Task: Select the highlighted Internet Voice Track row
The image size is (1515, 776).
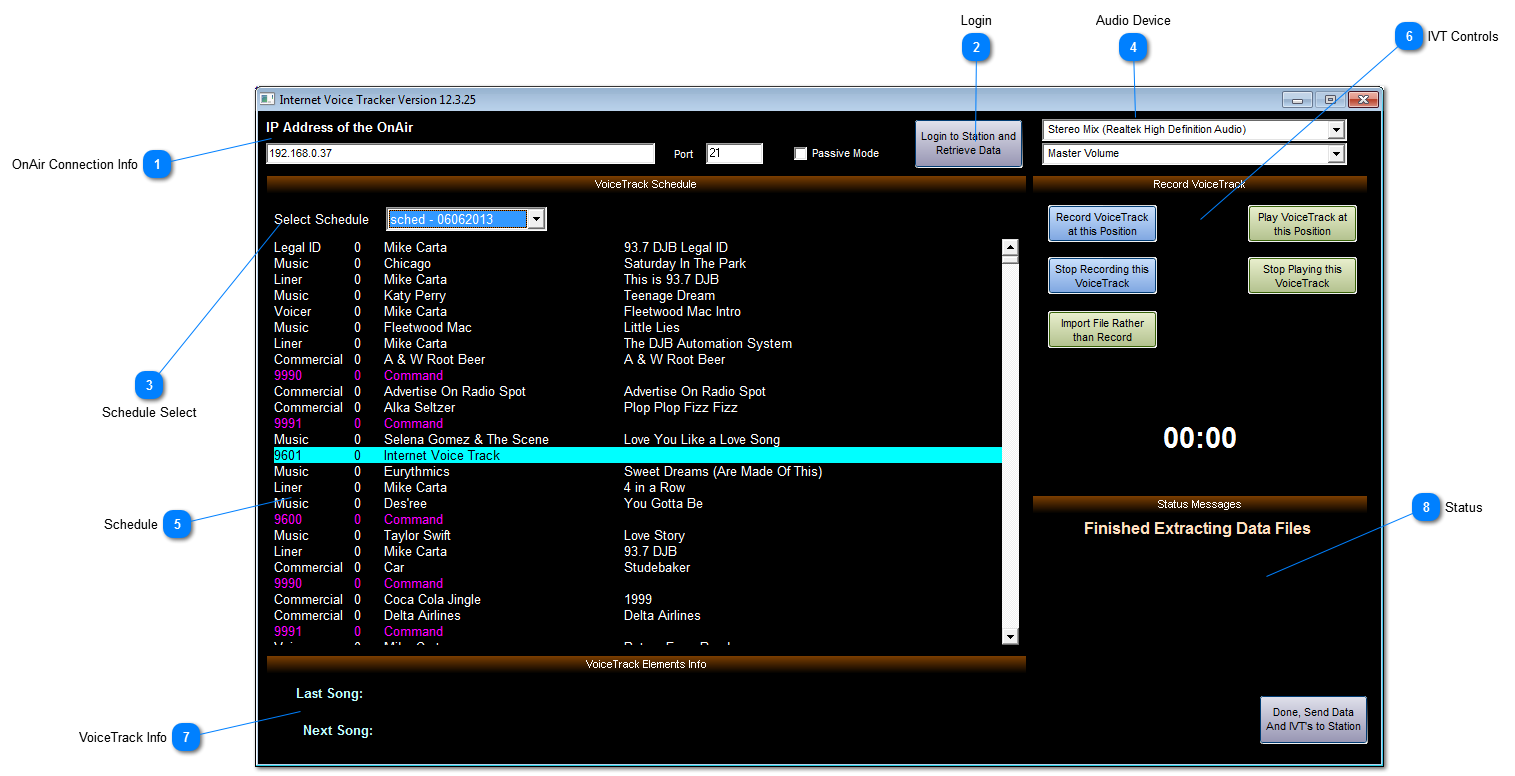Action: pos(637,455)
